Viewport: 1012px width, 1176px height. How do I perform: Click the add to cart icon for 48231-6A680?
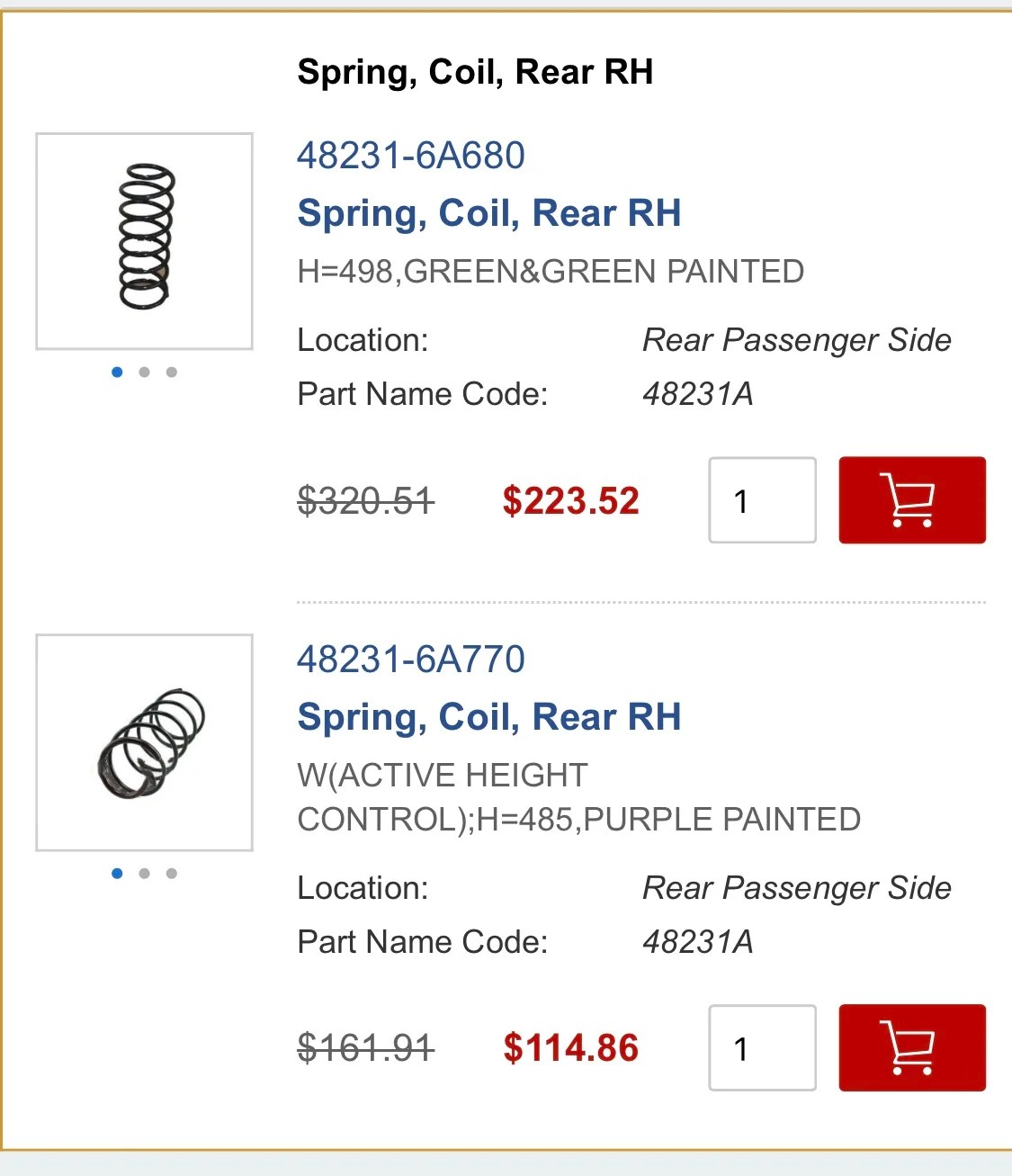click(x=911, y=500)
